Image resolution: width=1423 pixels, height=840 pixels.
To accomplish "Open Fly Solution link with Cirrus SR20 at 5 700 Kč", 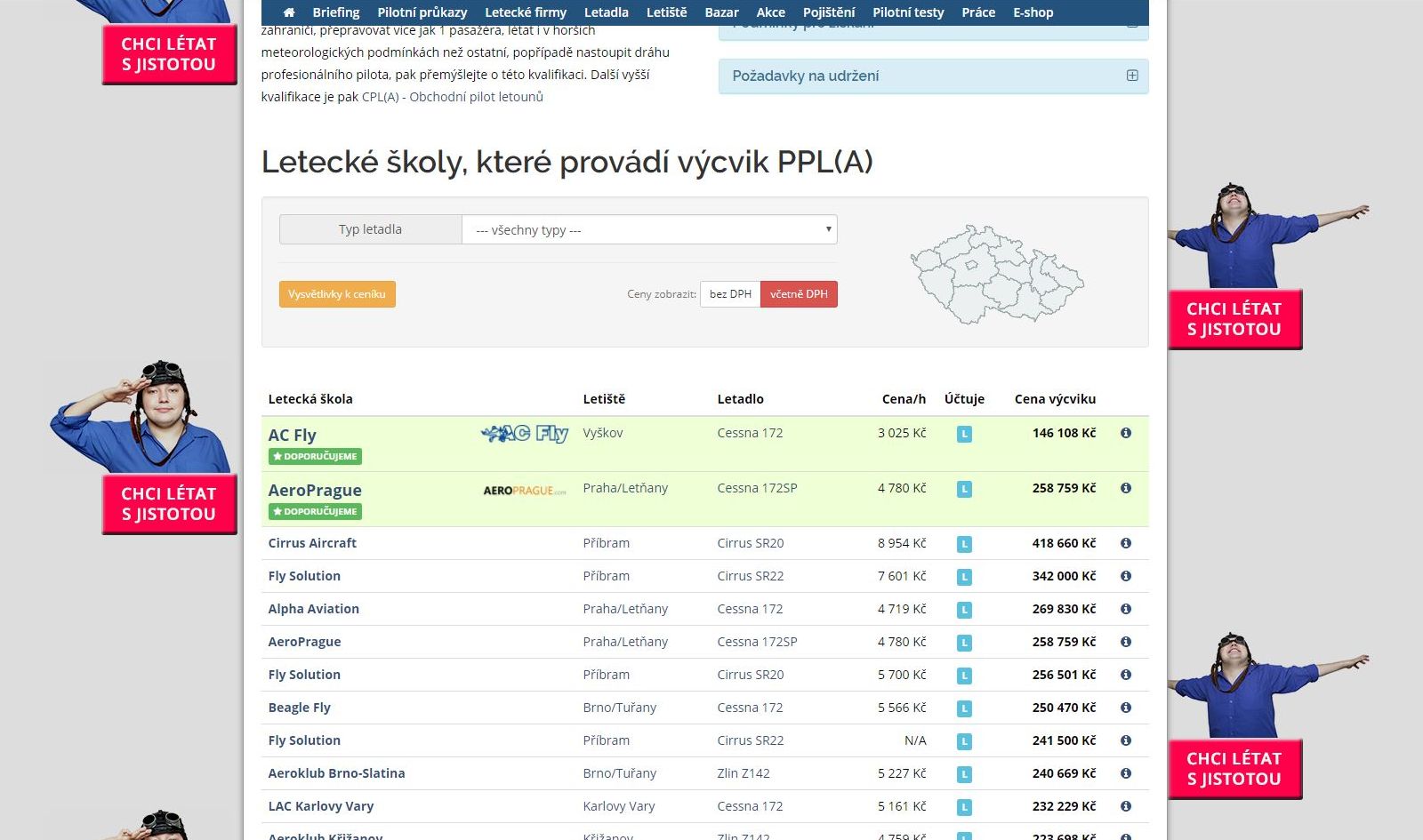I will [304, 675].
